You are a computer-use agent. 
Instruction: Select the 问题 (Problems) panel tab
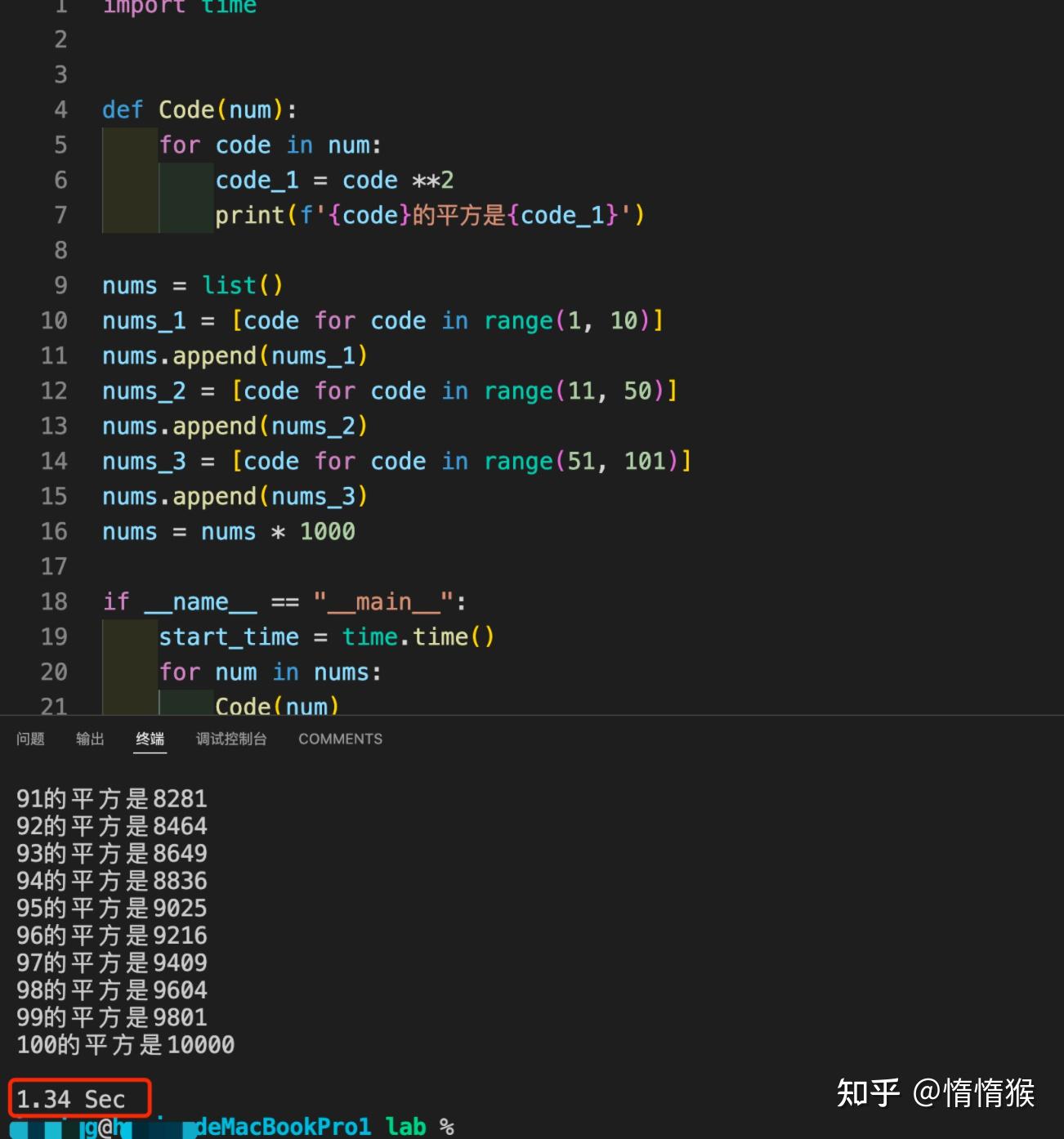(x=29, y=739)
